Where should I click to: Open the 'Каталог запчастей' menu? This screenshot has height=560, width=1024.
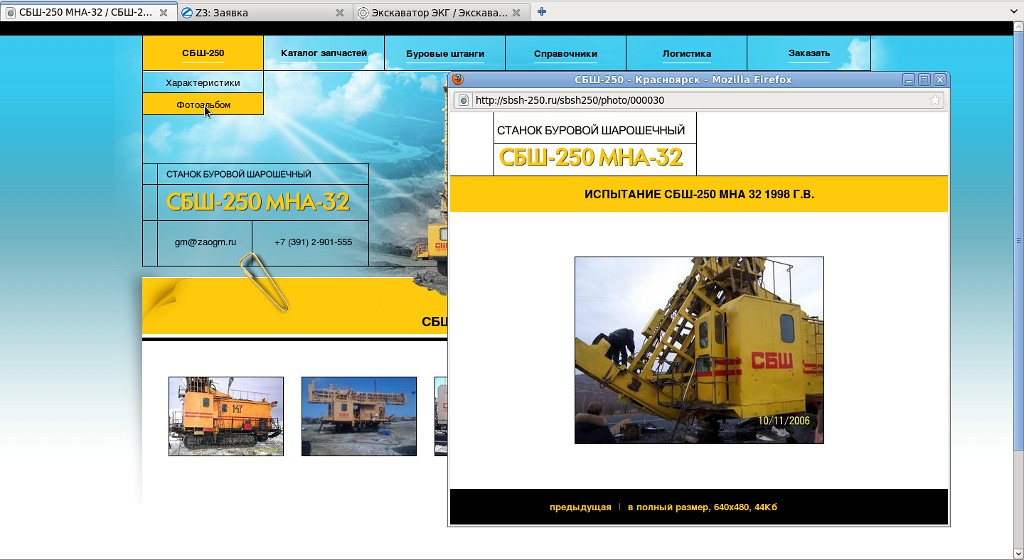coord(323,53)
